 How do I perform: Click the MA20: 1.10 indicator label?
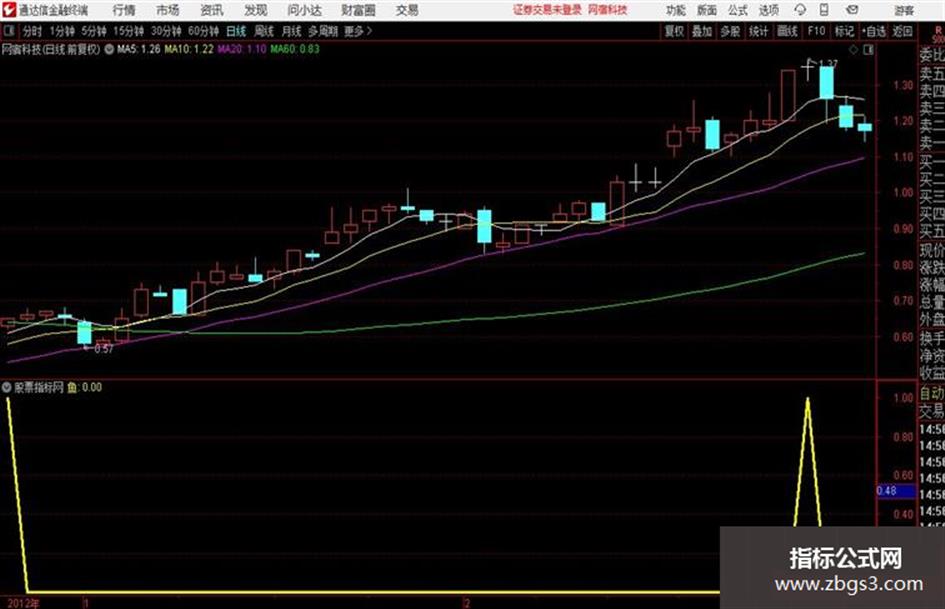click(241, 49)
